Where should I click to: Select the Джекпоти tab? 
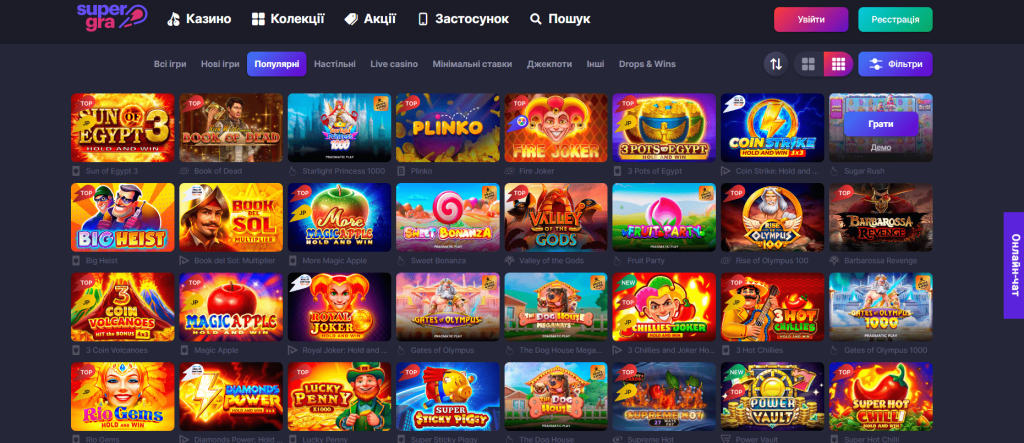[549, 64]
